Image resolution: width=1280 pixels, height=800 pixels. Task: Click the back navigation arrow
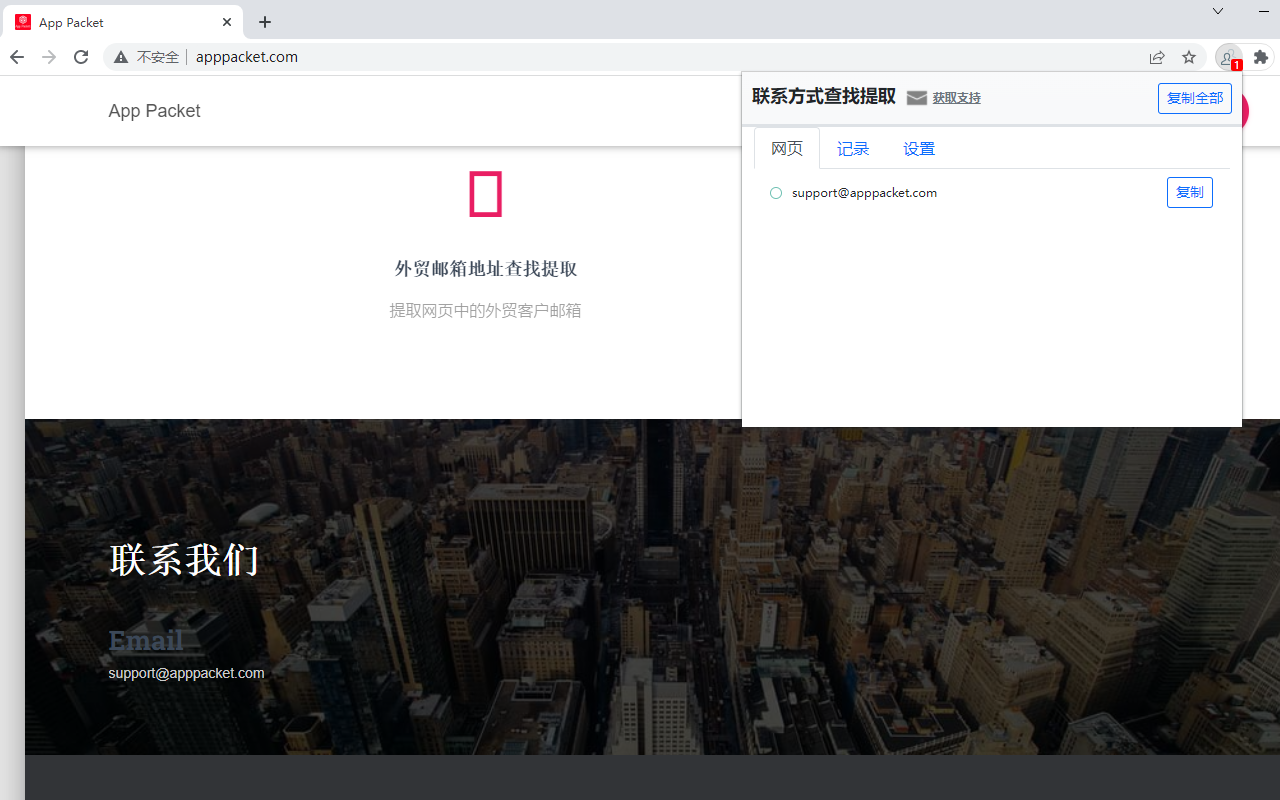[x=16, y=57]
